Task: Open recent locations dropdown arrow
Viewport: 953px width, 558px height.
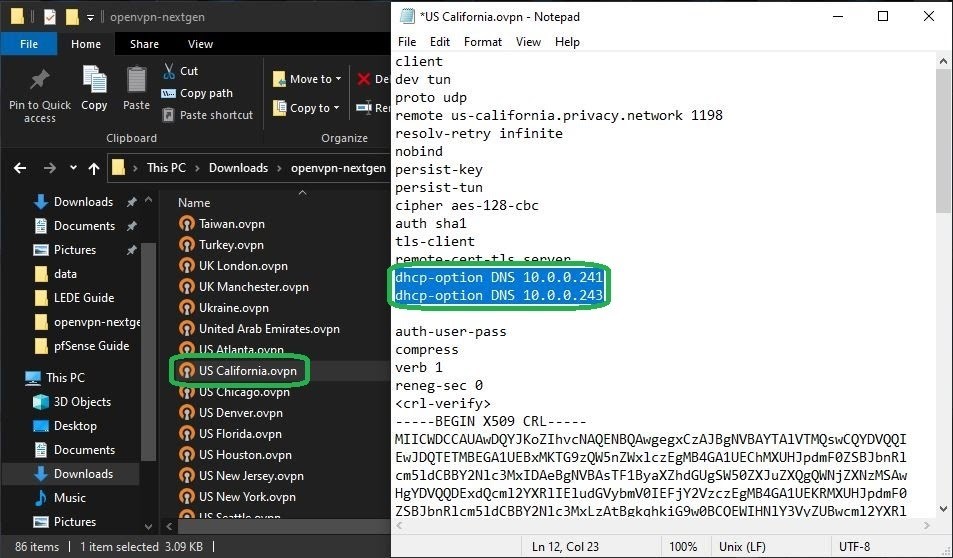Action: (x=71, y=168)
